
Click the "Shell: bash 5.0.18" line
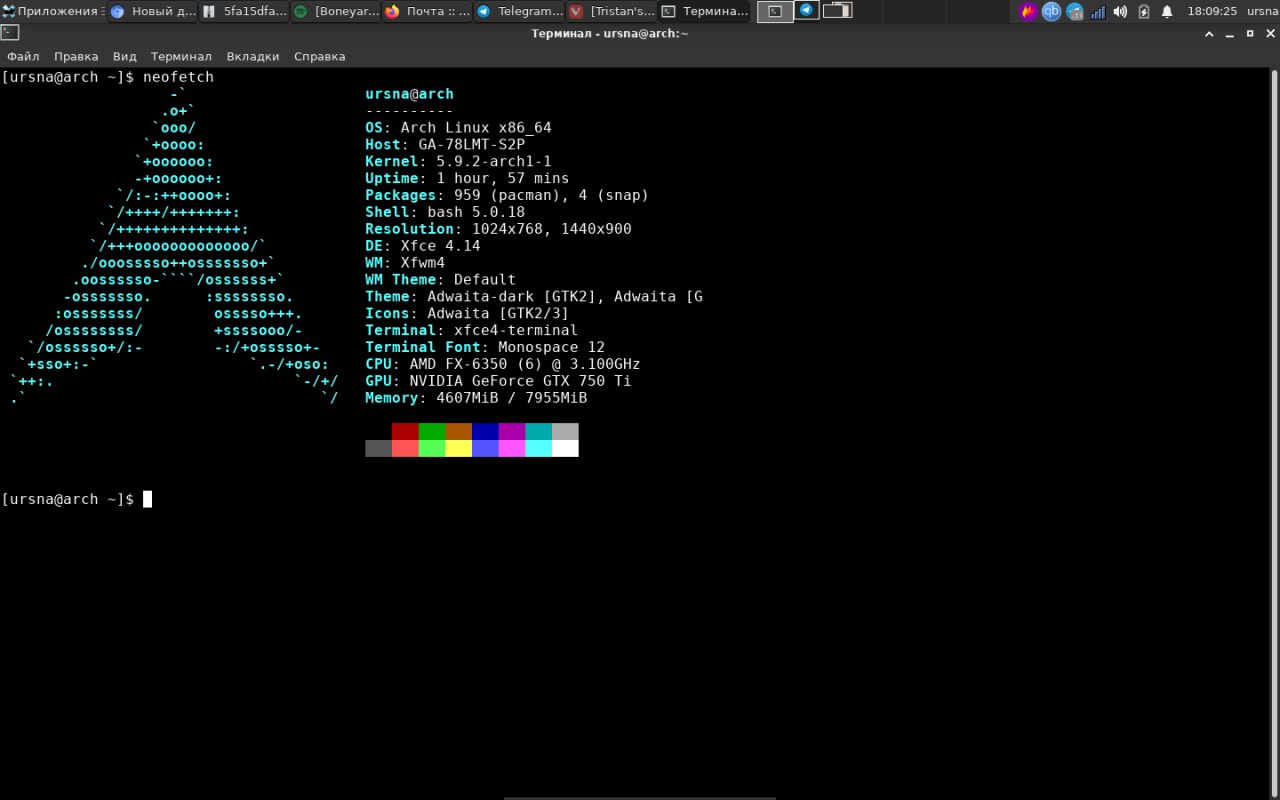click(x=445, y=213)
